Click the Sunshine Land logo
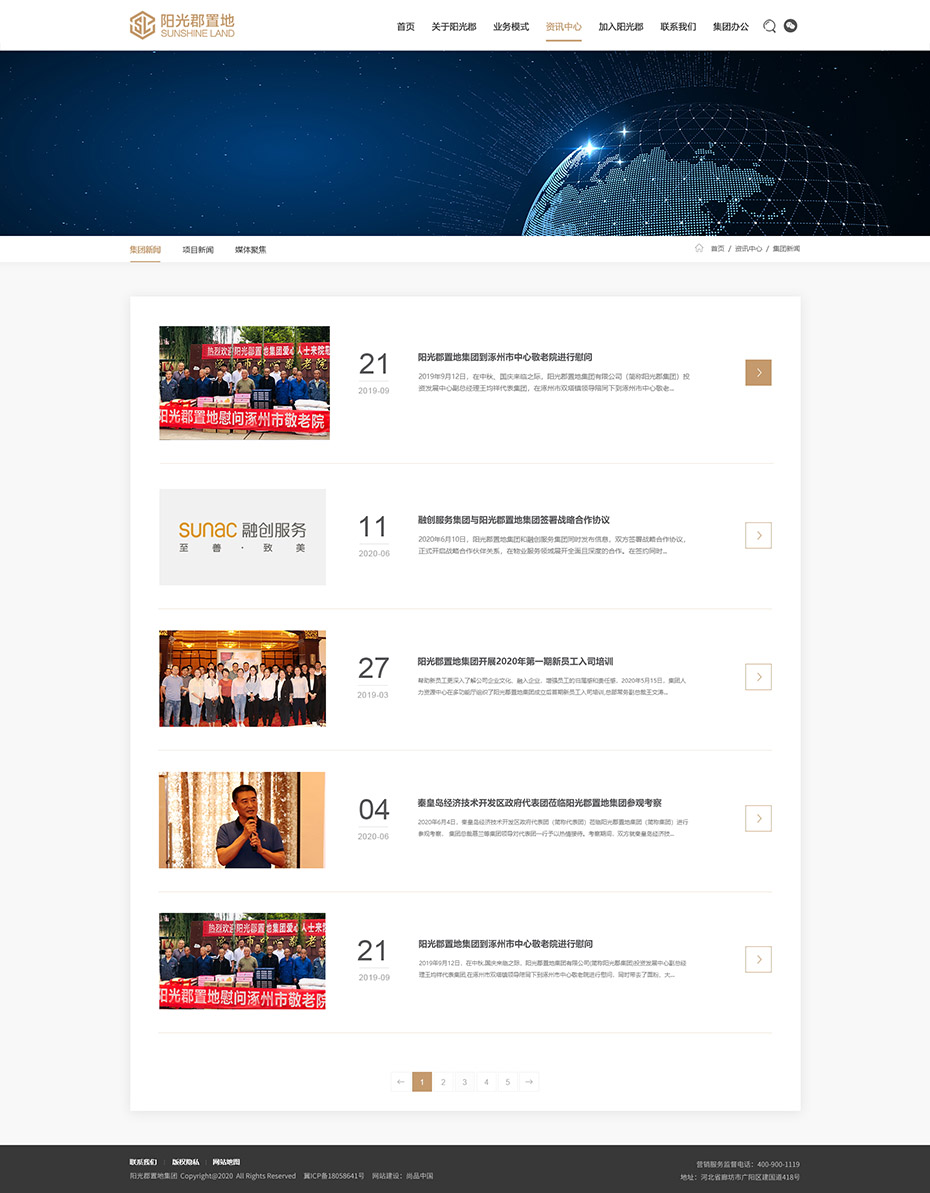Viewport: 930px width, 1193px height. pos(182,26)
